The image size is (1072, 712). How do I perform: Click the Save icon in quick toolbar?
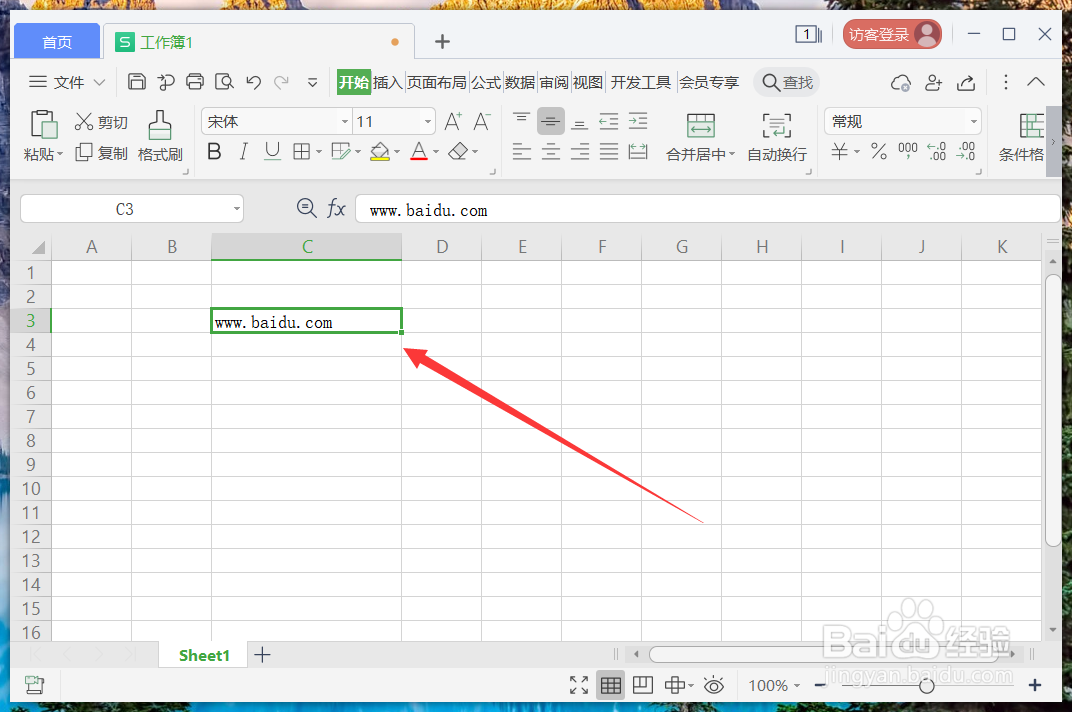pyautogui.click(x=137, y=82)
